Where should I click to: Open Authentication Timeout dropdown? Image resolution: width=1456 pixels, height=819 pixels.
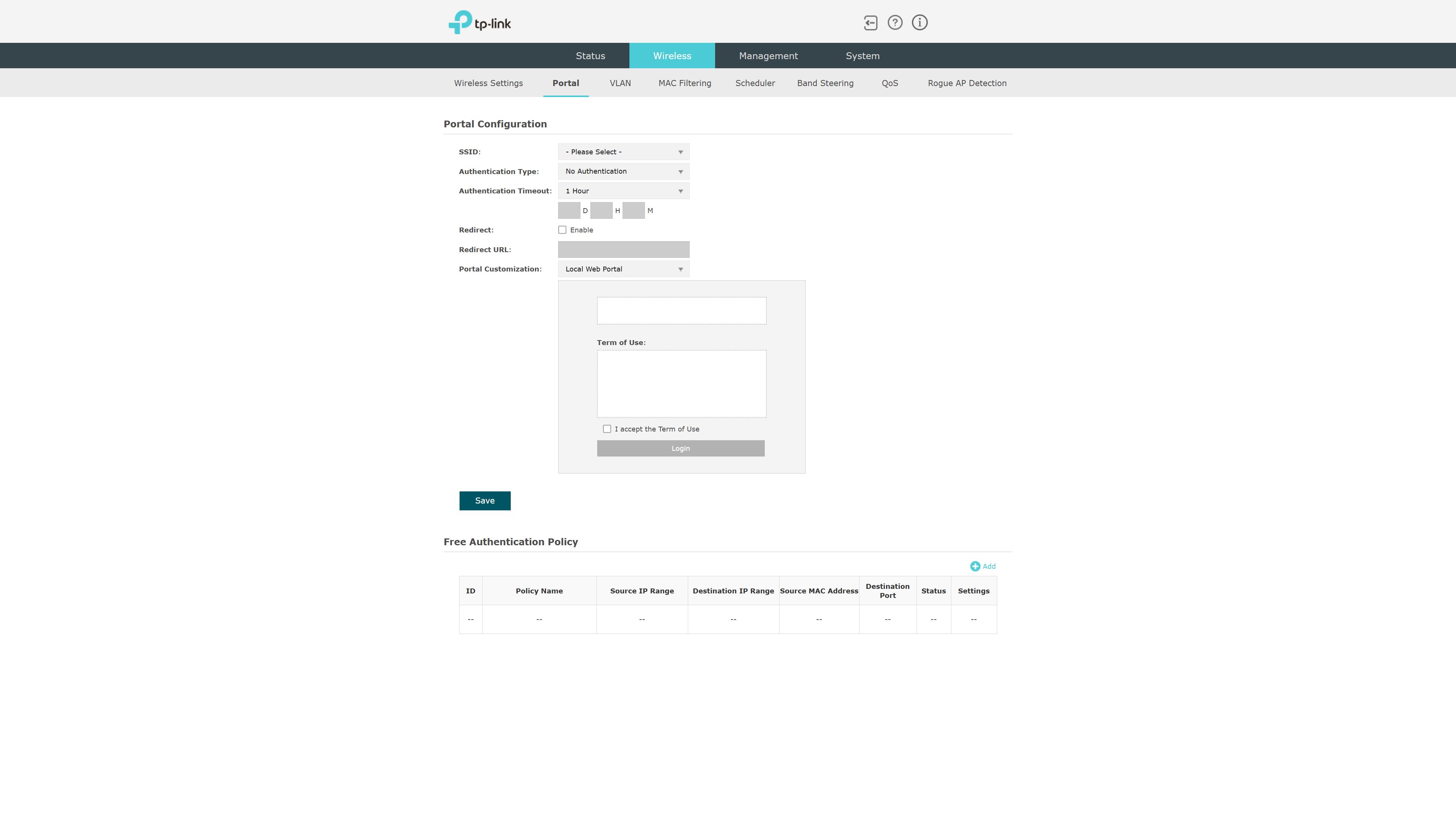click(x=623, y=191)
